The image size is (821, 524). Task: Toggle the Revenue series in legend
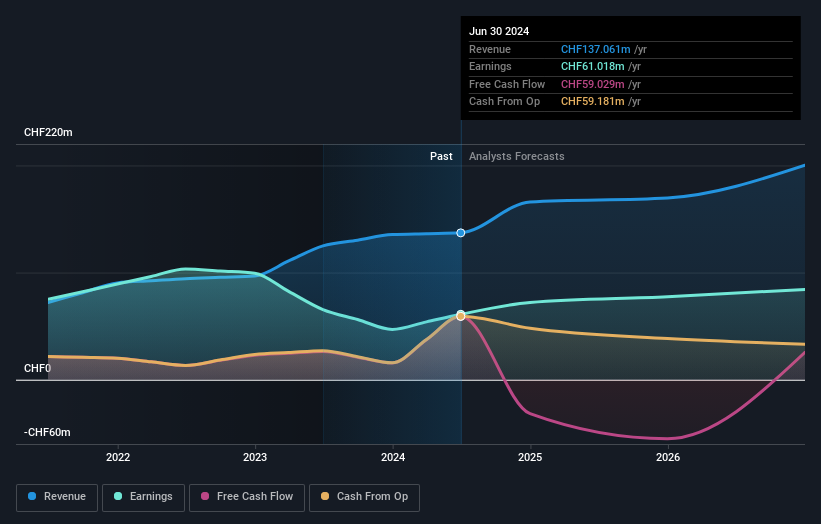click(57, 497)
